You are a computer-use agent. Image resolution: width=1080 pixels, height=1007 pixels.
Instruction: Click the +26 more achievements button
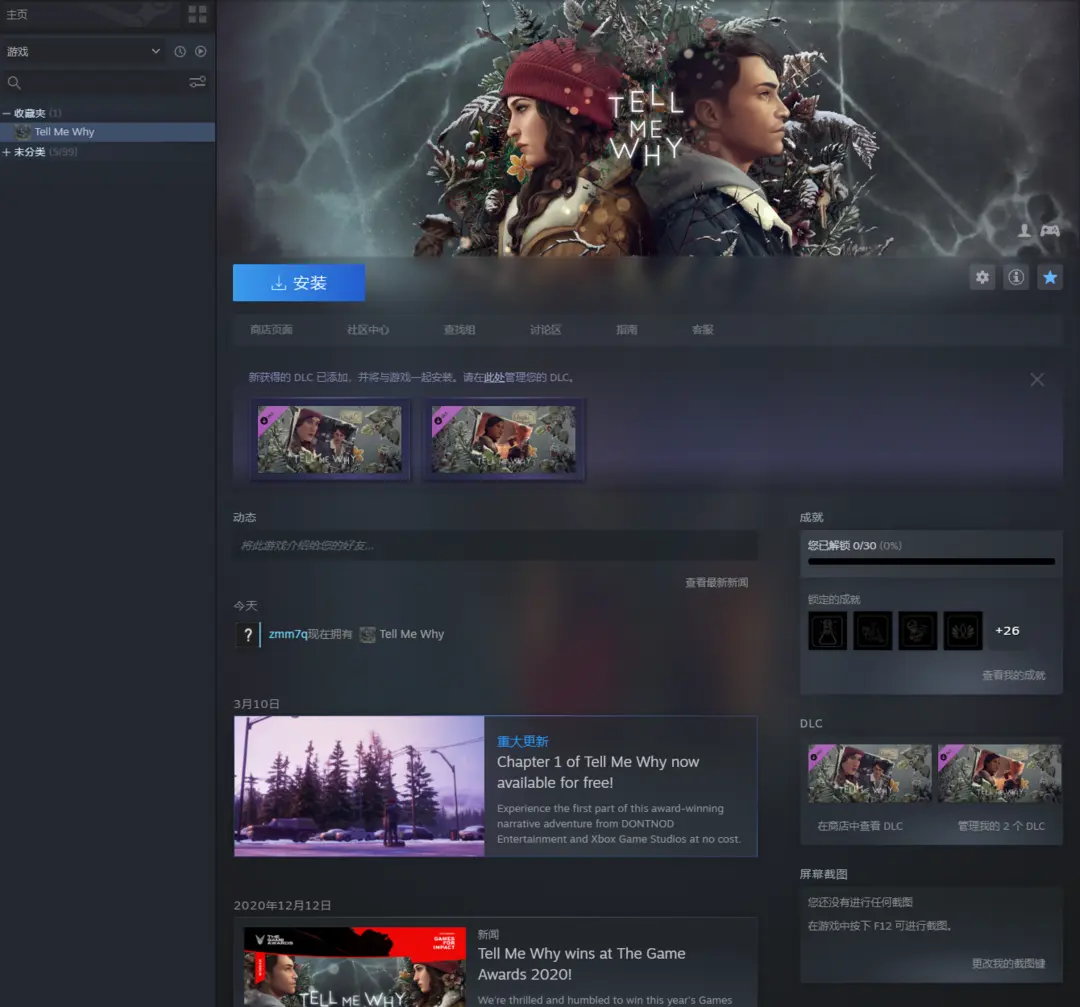pos(1007,630)
